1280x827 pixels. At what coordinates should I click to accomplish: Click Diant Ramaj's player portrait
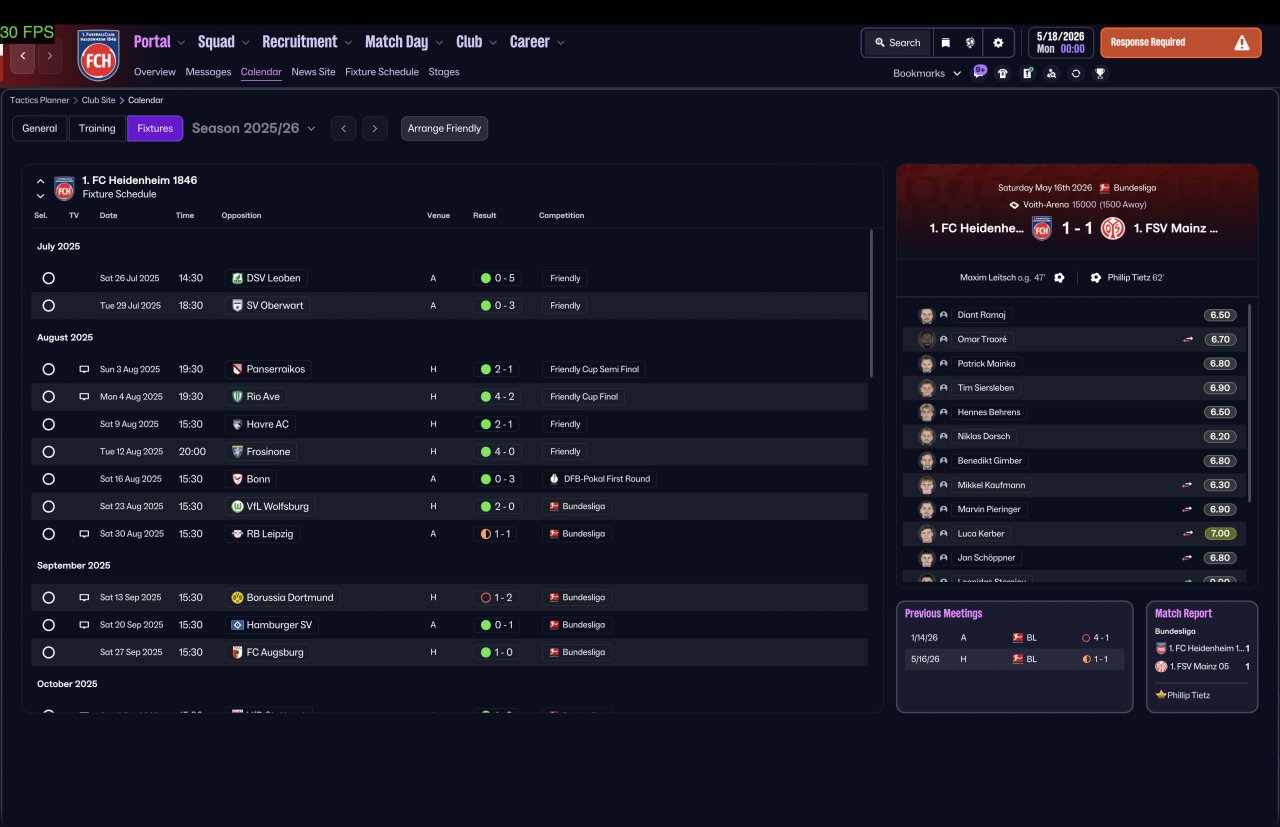tap(927, 315)
